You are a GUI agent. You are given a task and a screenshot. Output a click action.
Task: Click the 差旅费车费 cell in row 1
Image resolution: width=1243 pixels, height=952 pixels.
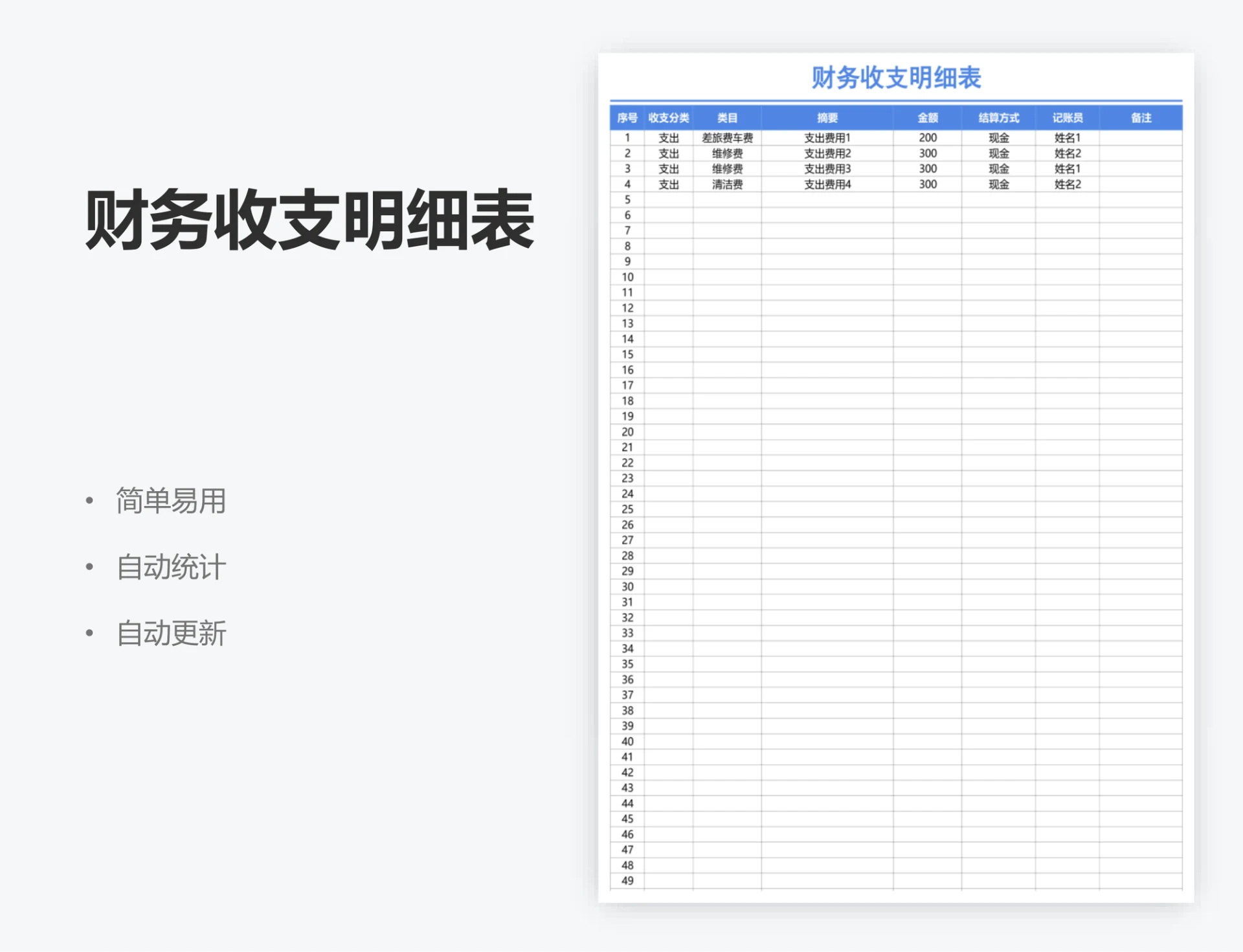[728, 137]
